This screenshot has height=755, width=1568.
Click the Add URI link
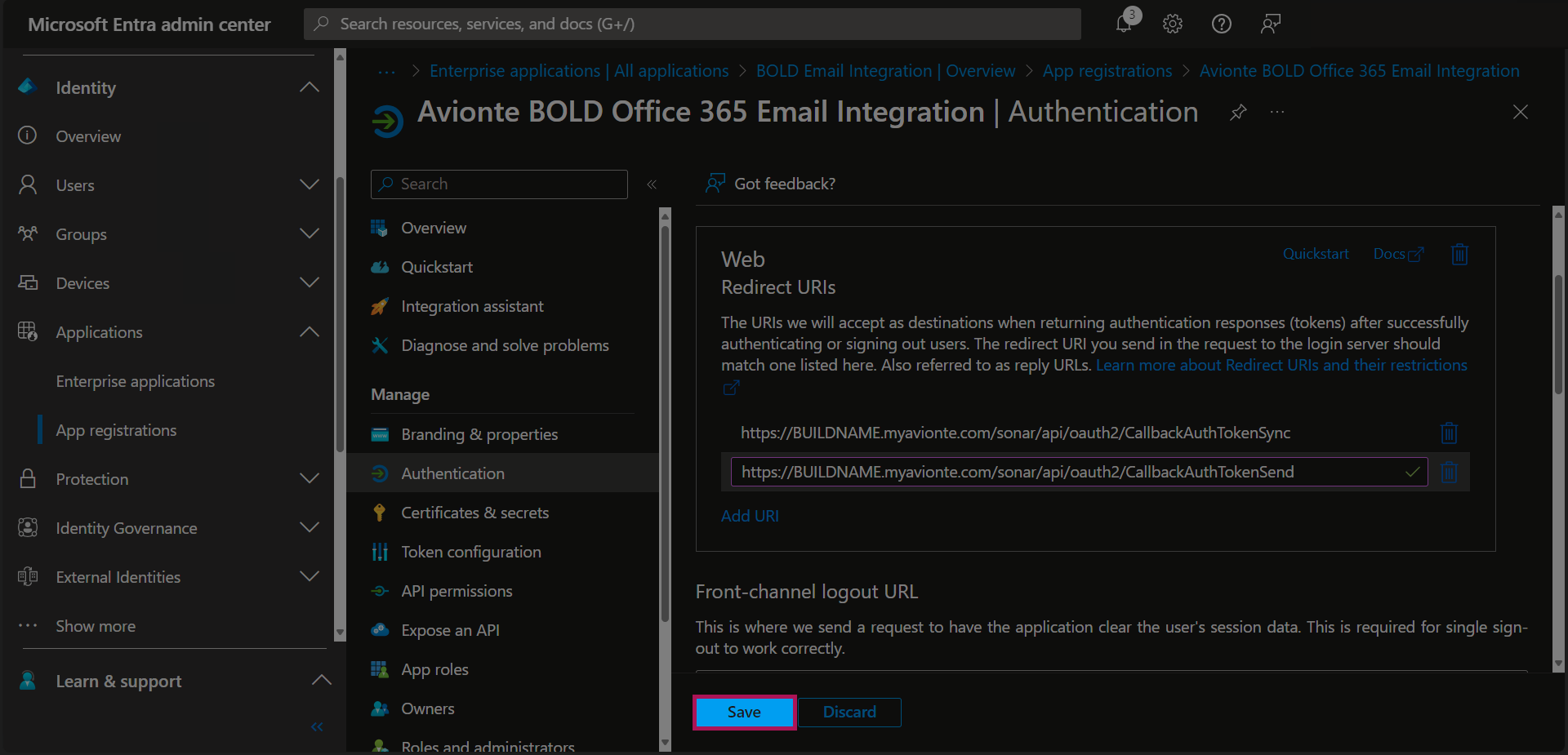click(750, 516)
